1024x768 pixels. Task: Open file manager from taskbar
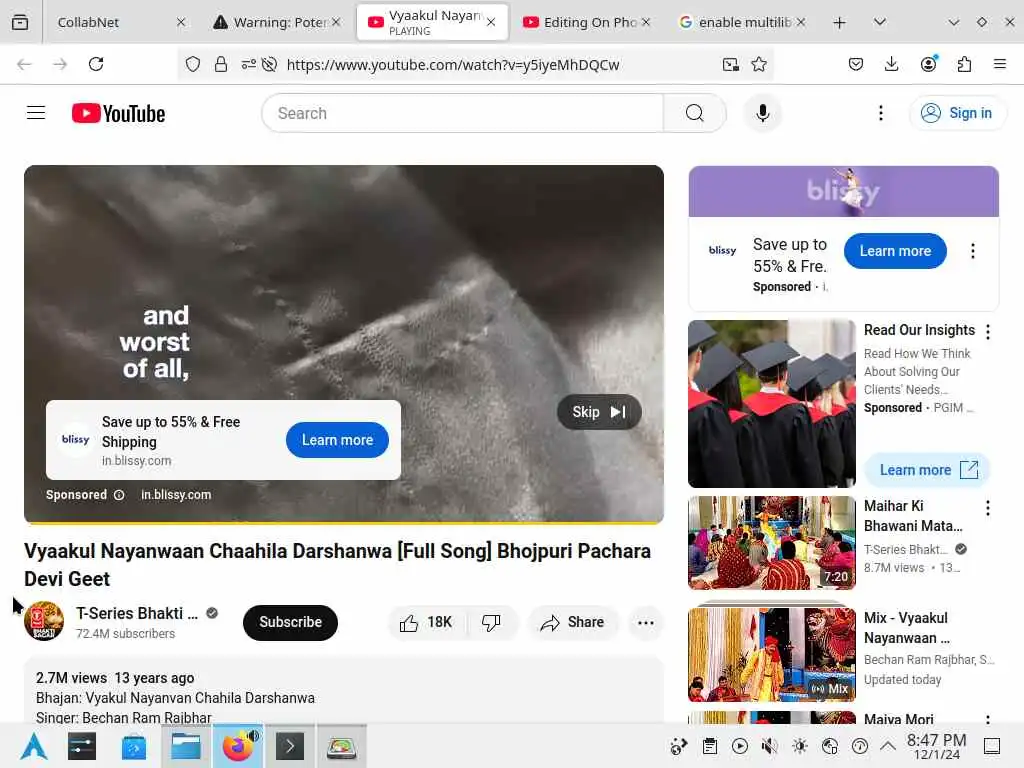pyautogui.click(x=185, y=746)
